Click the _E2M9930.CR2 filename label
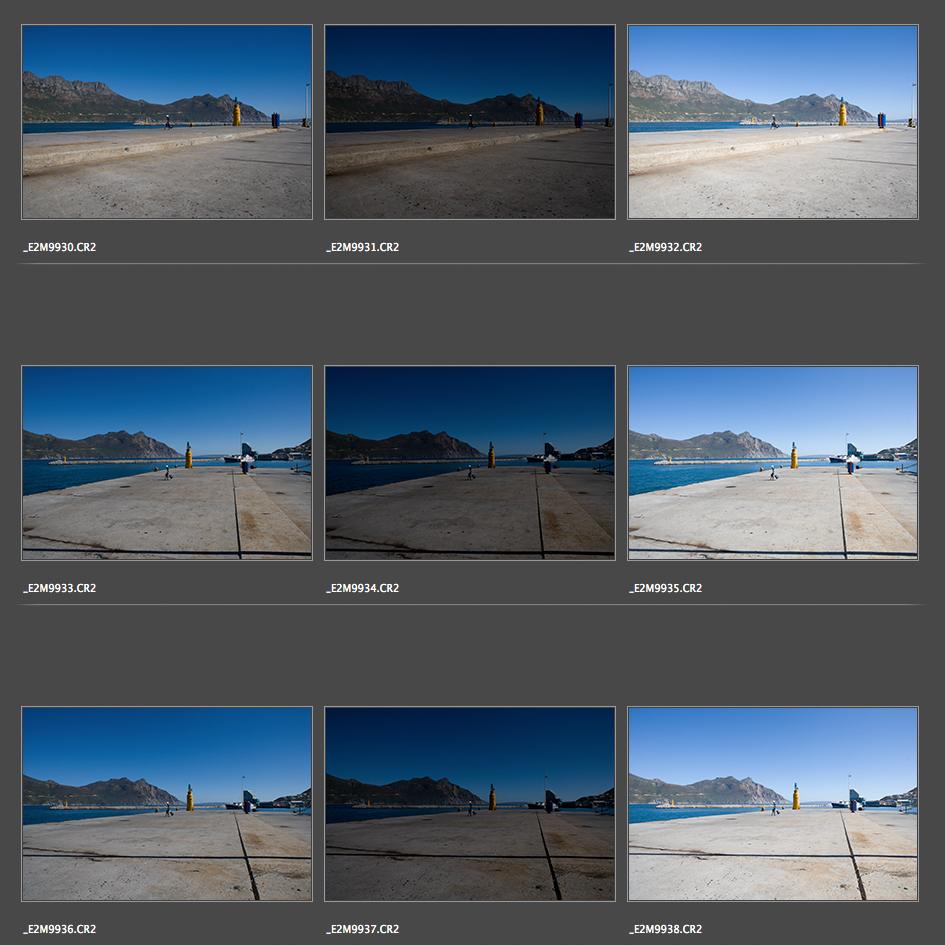Viewport: 945px width, 945px height. tap(60, 247)
